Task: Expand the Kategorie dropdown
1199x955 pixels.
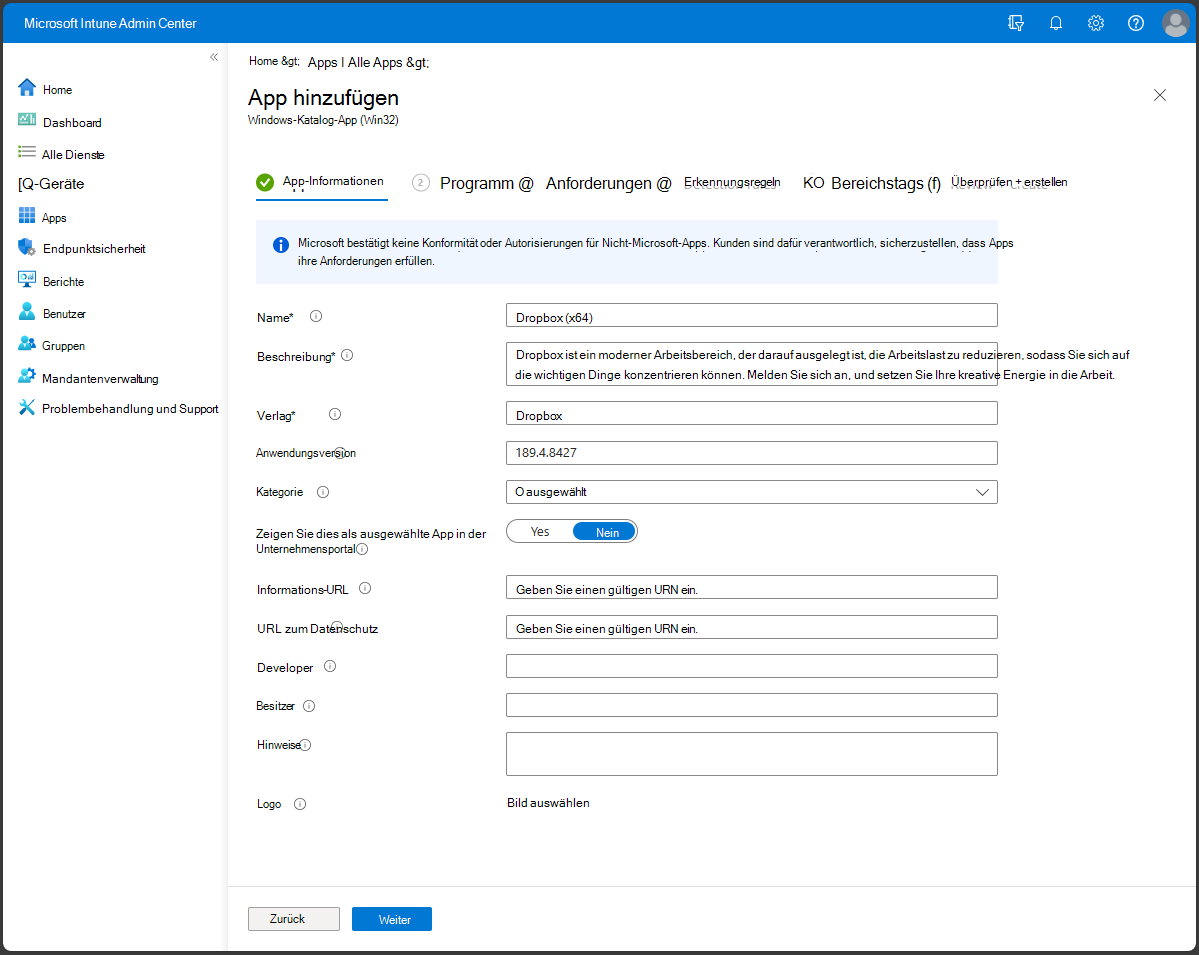Action: 751,492
